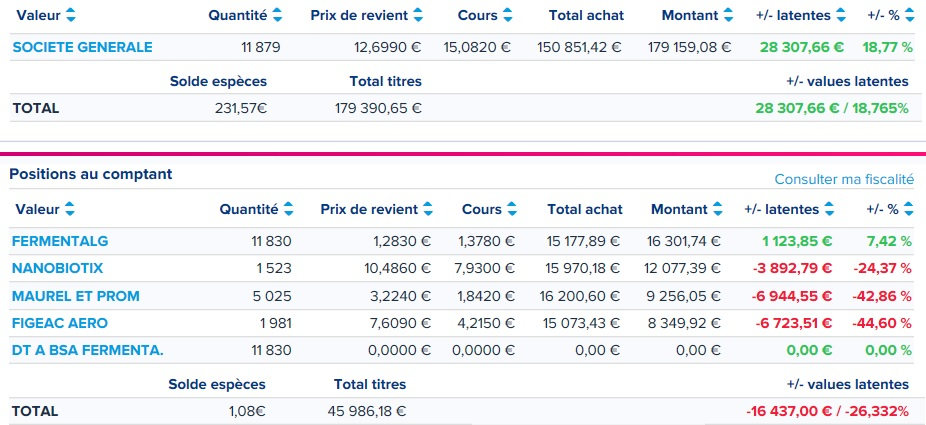Sort Positions au comptant by +/- %

coord(908,209)
